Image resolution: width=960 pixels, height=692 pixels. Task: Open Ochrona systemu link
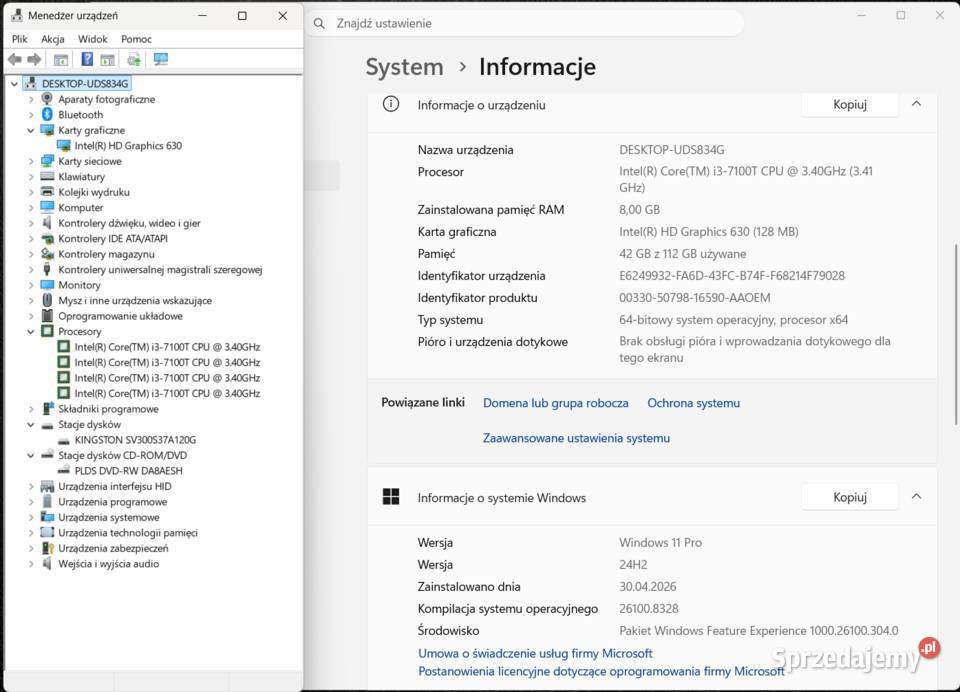(693, 403)
